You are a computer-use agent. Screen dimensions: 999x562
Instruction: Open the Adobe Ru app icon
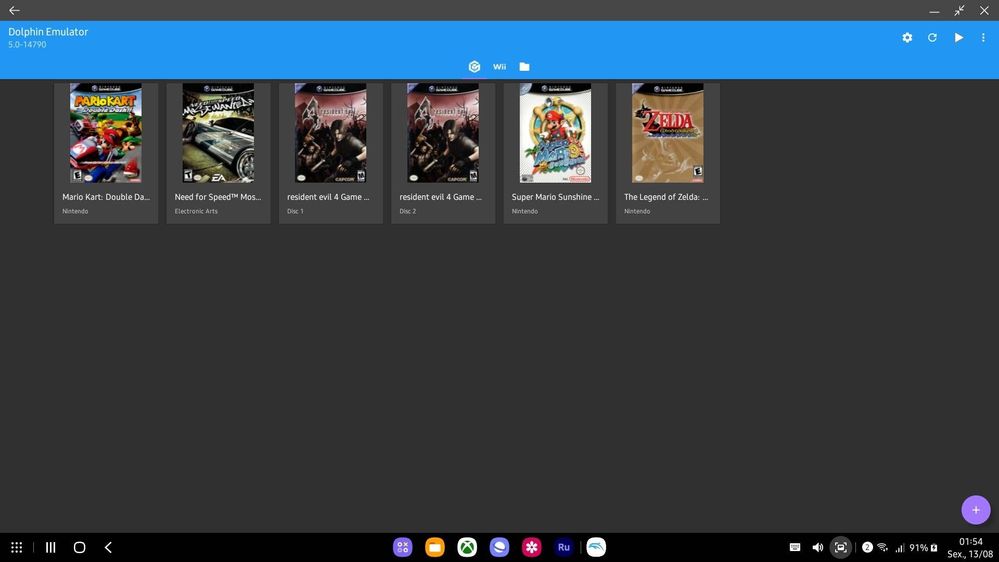563,547
